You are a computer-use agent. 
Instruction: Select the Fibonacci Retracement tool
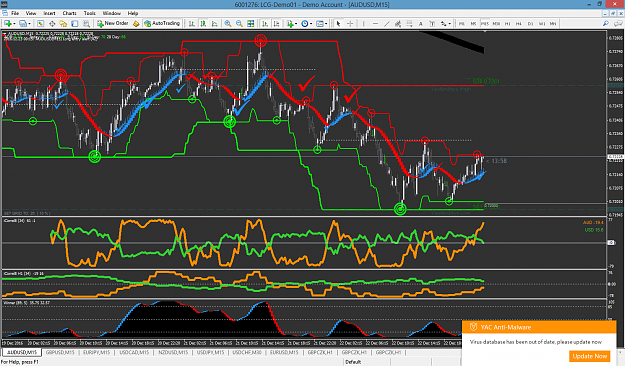pyautogui.click(x=409, y=24)
